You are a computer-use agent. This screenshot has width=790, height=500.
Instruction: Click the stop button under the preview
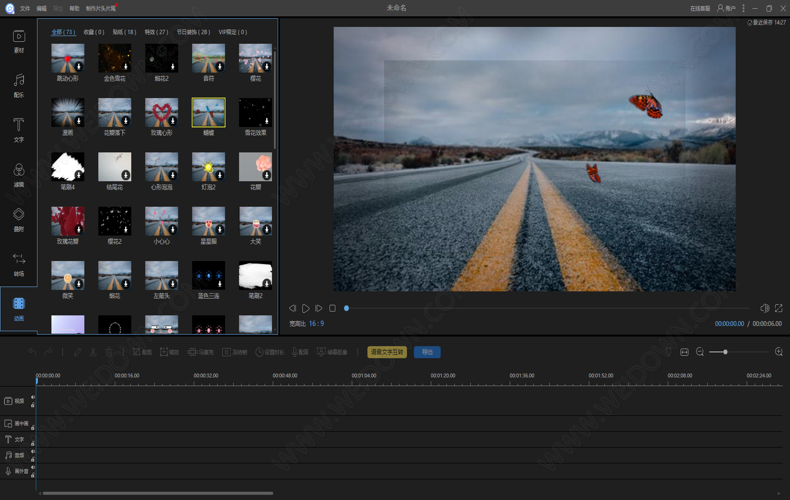pyautogui.click(x=332, y=308)
